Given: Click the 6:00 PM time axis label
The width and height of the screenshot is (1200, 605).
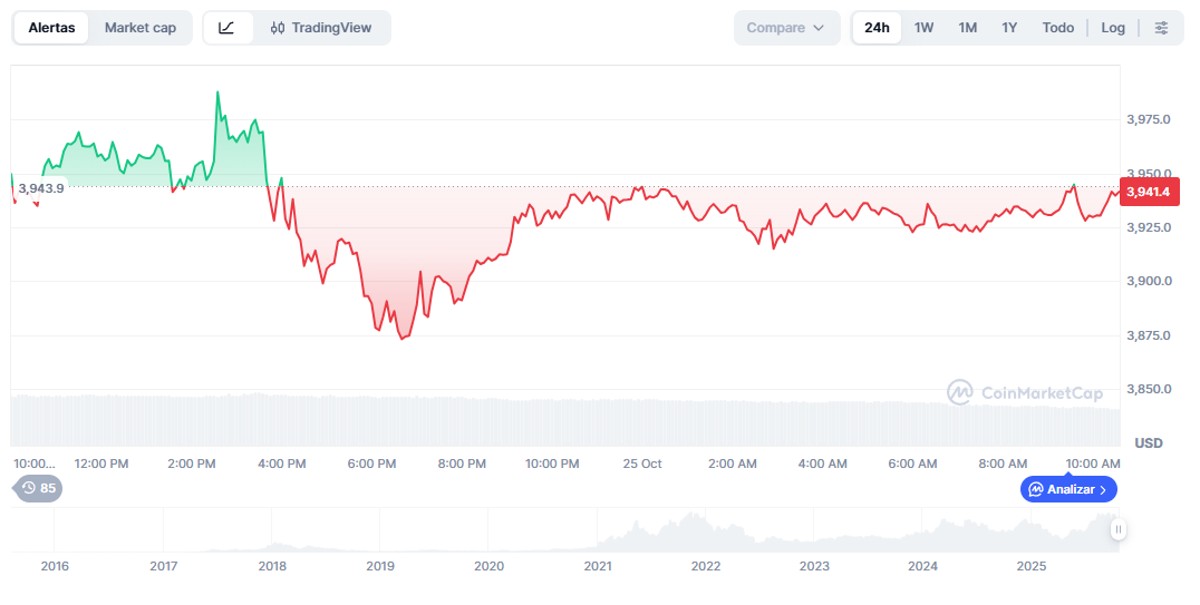Looking at the screenshot, I should (x=373, y=464).
